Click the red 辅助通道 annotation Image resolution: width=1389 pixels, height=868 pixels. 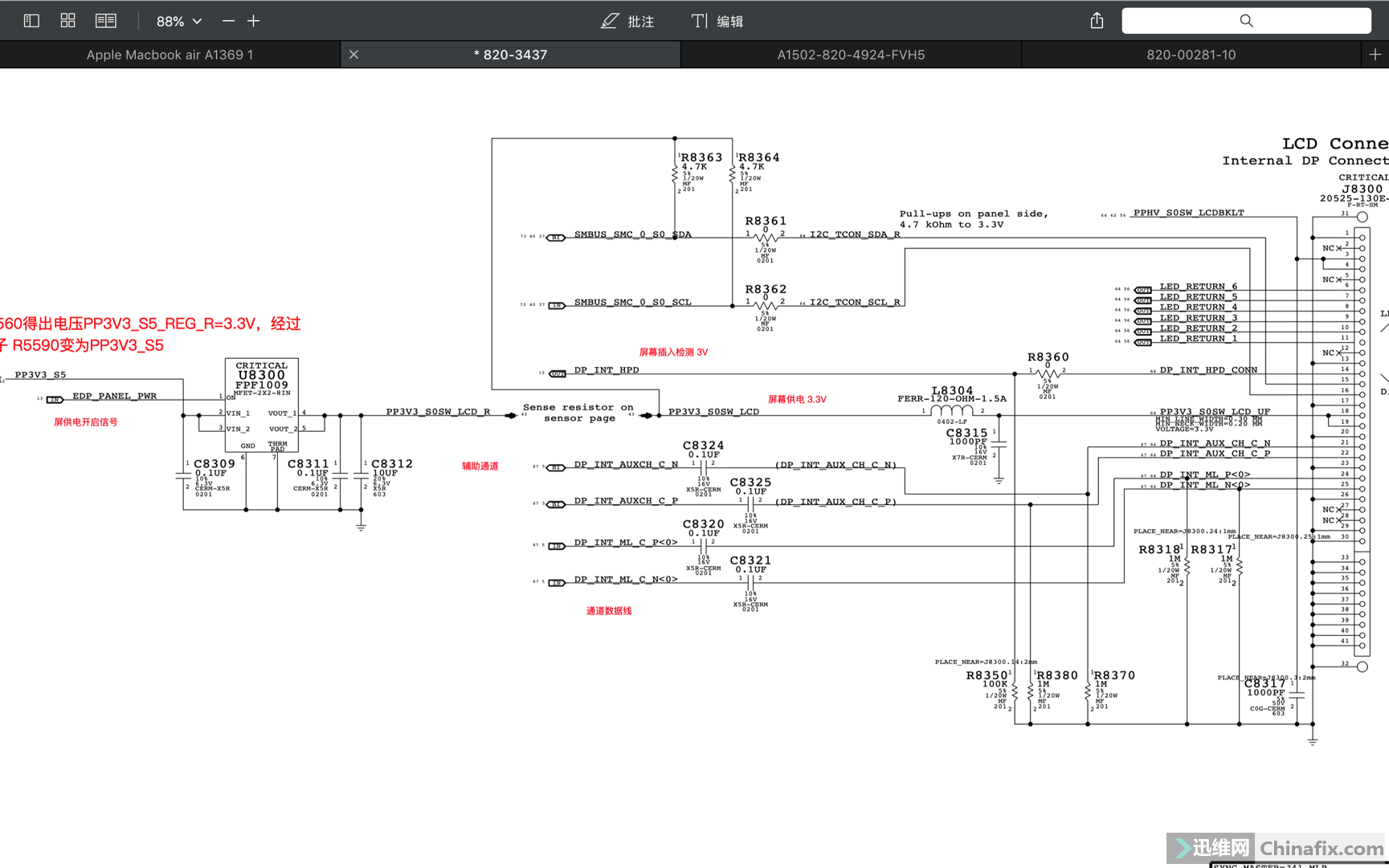coord(480,466)
